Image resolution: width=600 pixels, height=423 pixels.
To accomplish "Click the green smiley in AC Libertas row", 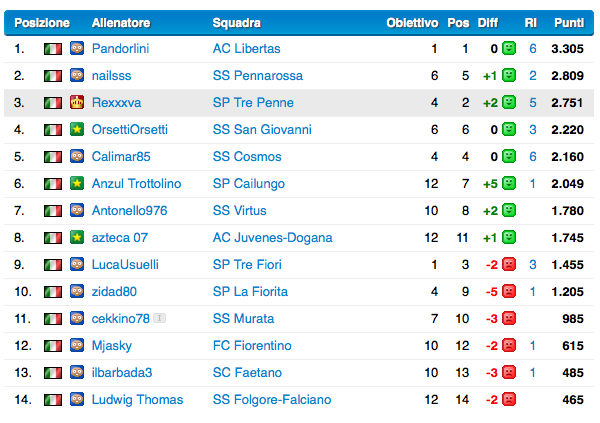I will pos(509,48).
